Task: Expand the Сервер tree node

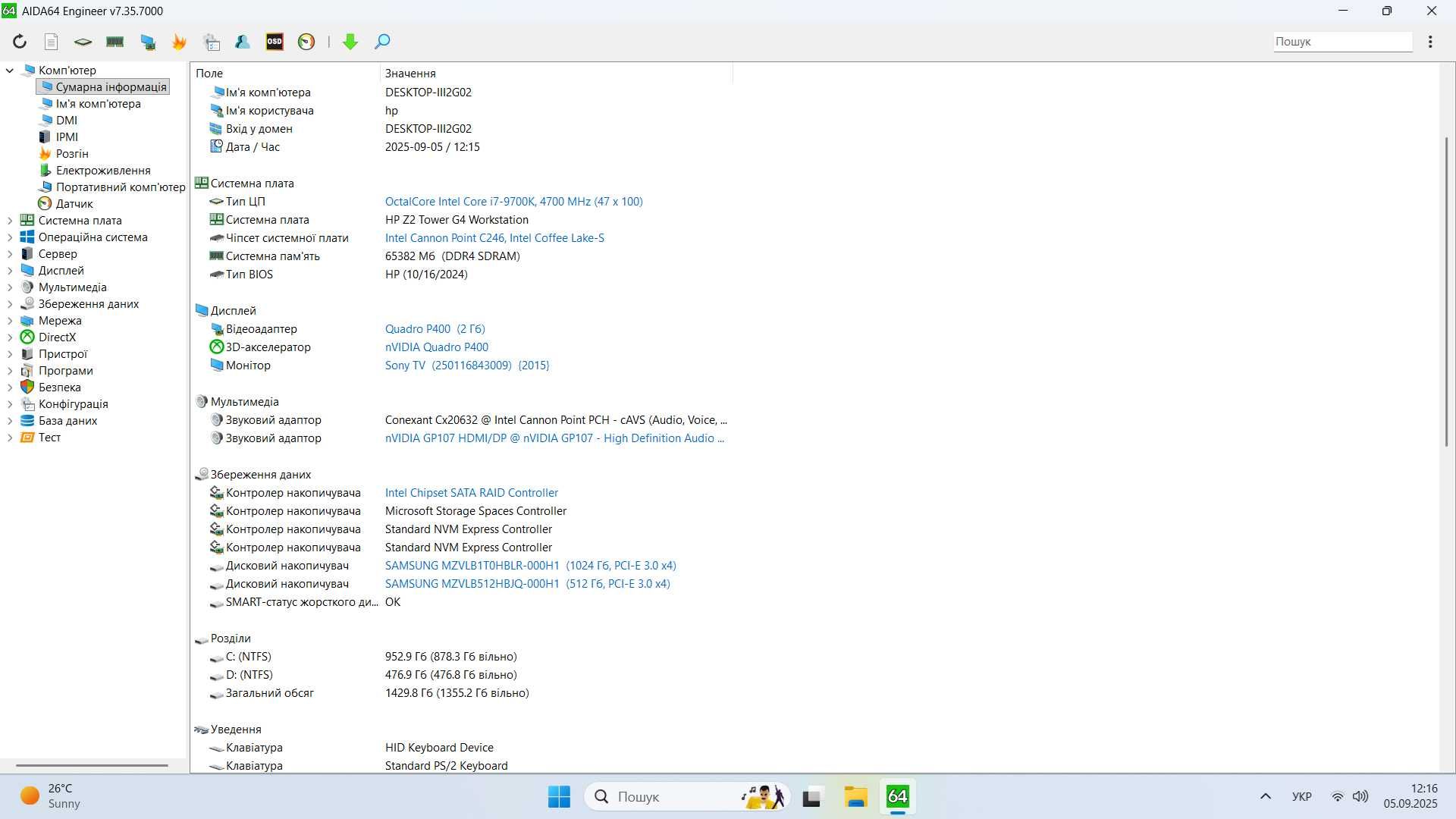Action: [x=10, y=254]
